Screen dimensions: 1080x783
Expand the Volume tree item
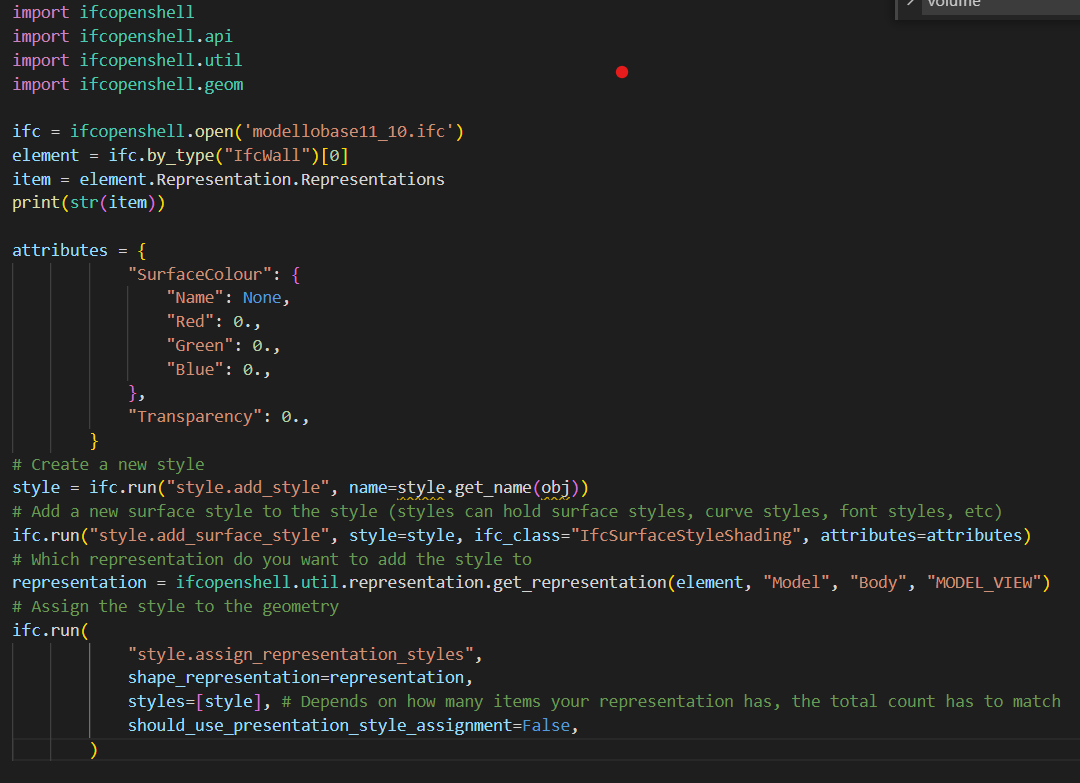click(x=908, y=5)
